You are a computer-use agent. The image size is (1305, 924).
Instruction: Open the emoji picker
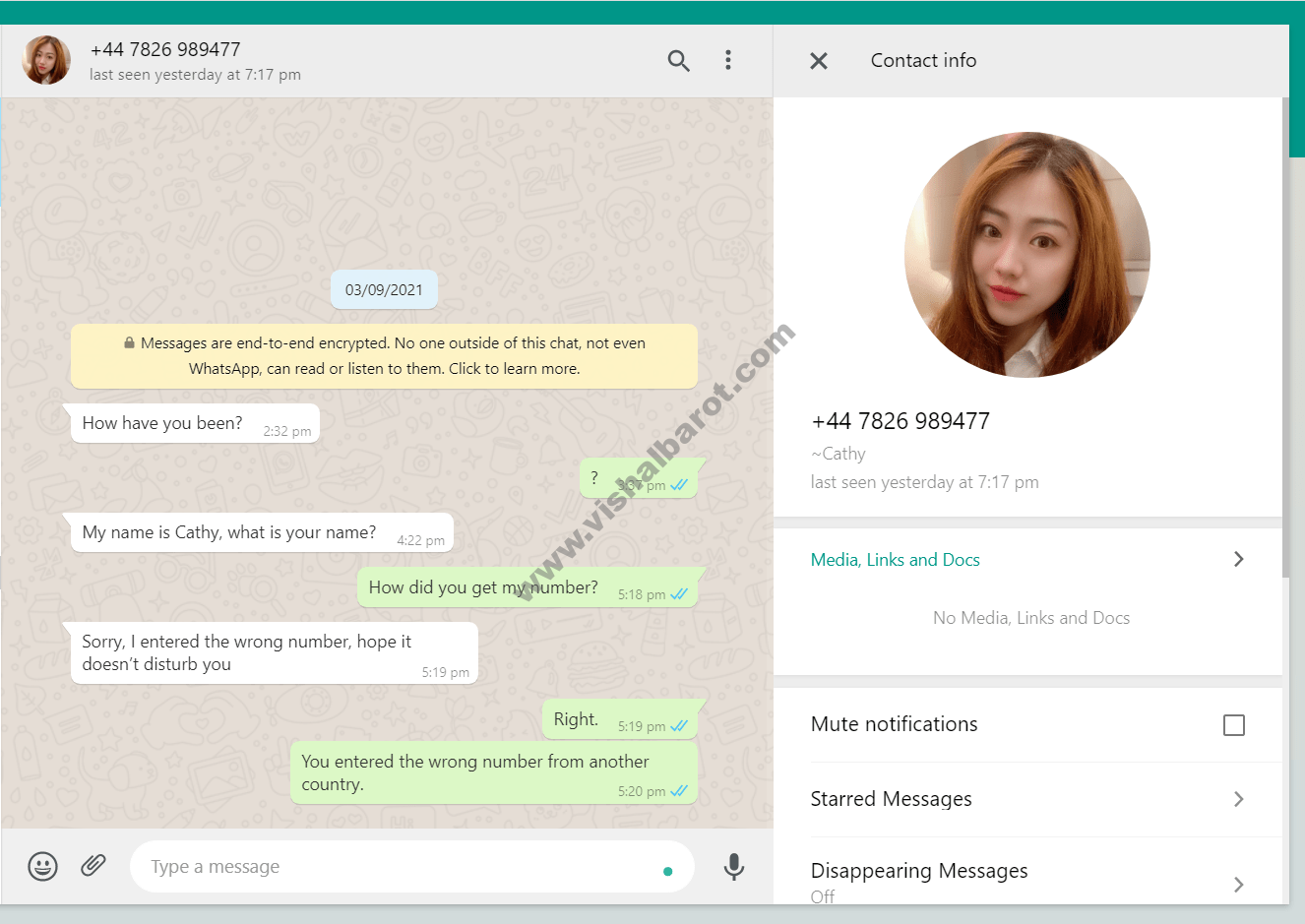[42, 866]
